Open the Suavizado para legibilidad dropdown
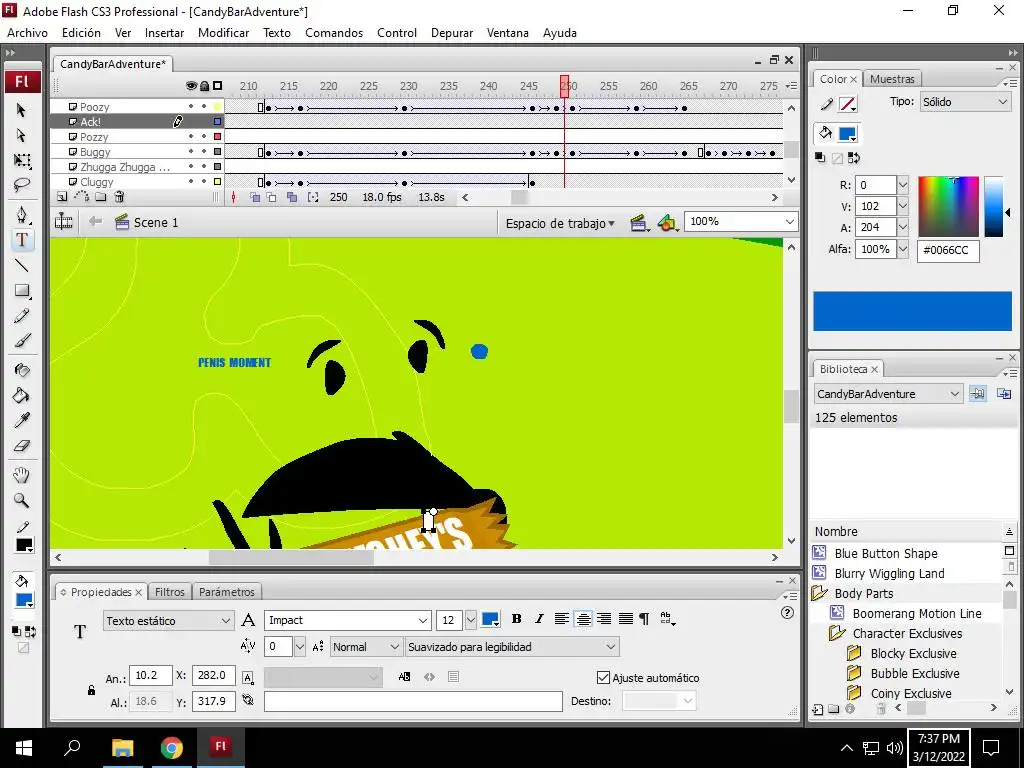 [511, 647]
